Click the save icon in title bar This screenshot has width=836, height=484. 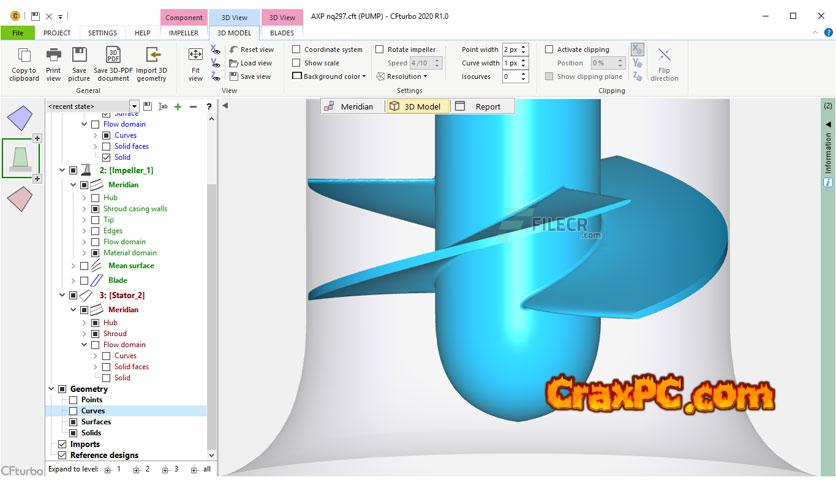(35, 16)
